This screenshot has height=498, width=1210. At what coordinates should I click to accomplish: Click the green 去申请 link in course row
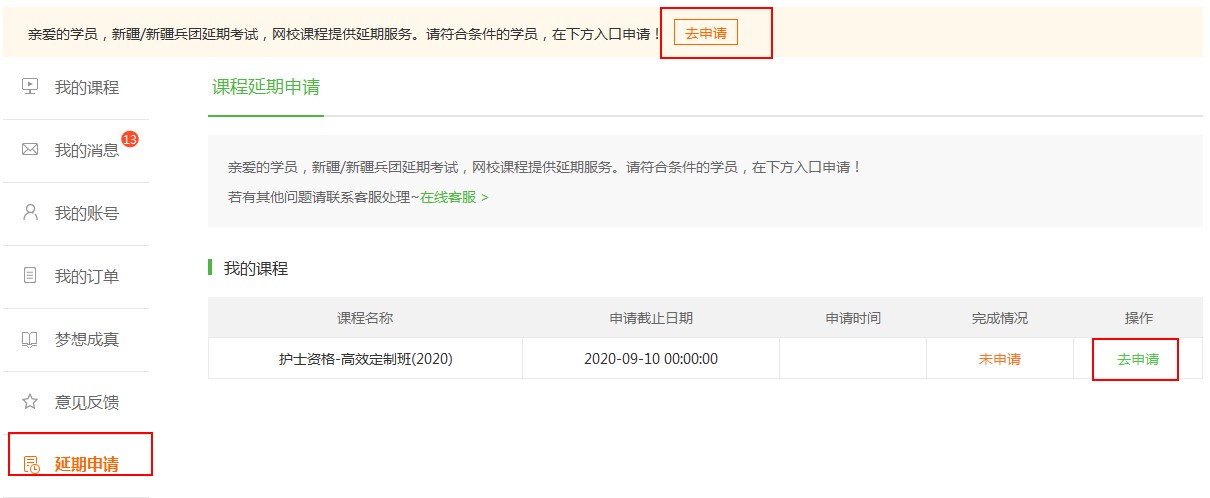pos(1137,359)
